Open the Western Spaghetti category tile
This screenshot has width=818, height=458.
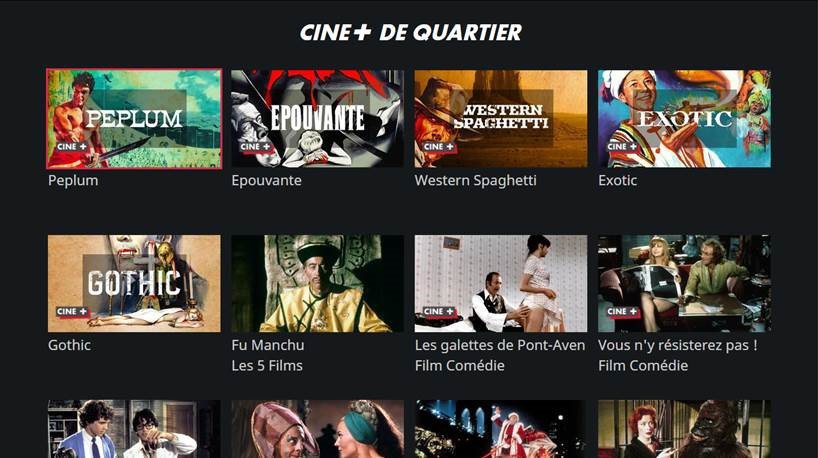tap(501, 119)
